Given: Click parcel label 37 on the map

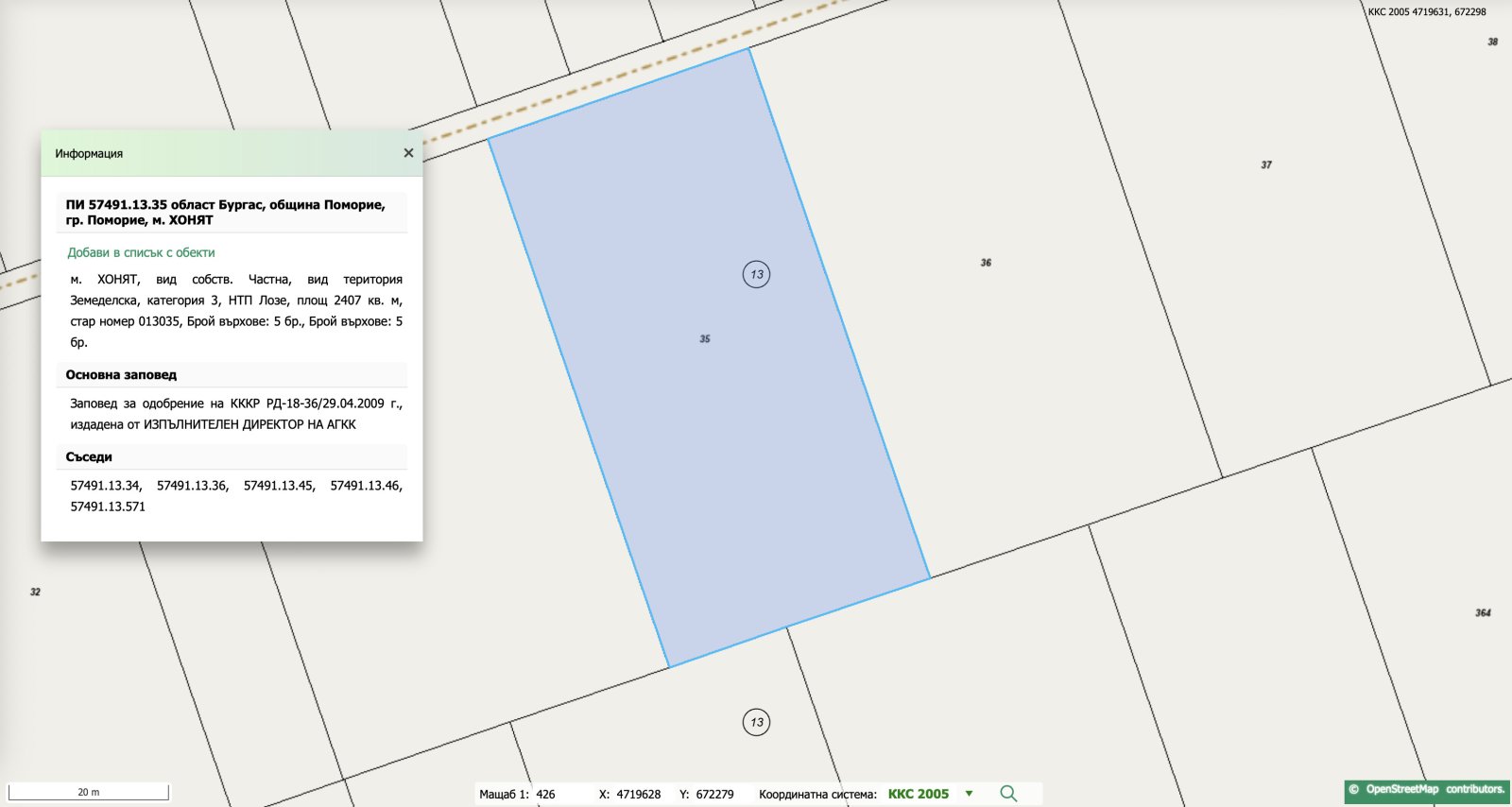Looking at the screenshot, I should 1266,165.
